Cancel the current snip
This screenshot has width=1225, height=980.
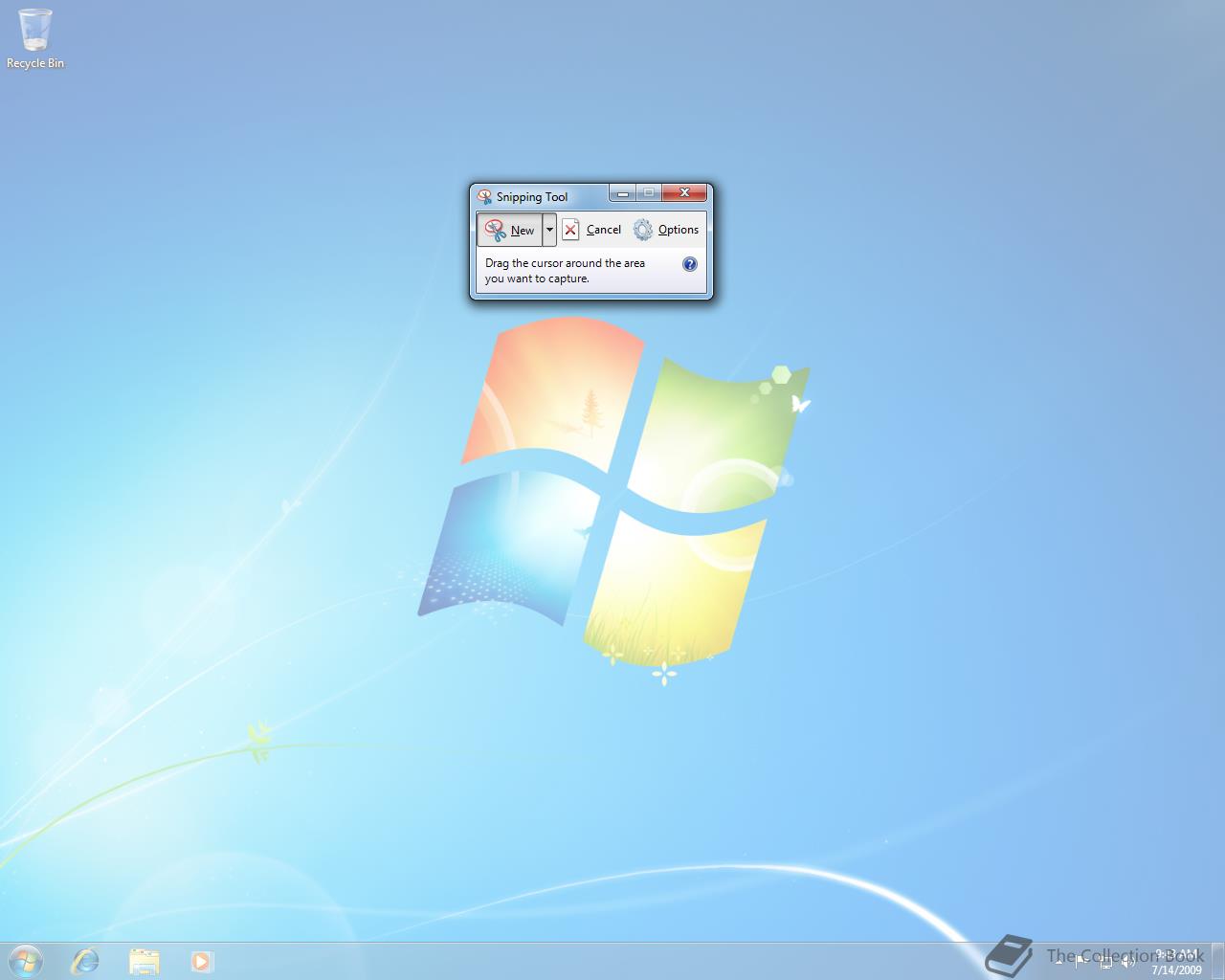(591, 230)
